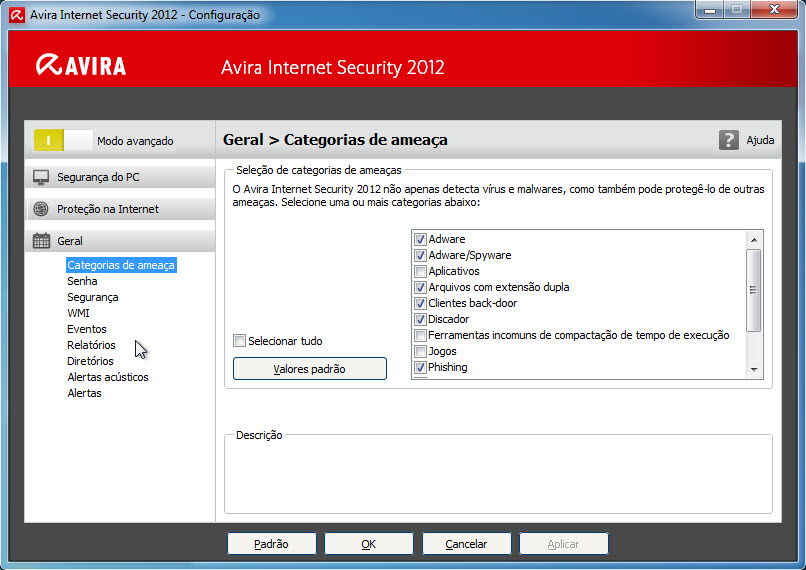Close the Avira configuration window

point(774,10)
